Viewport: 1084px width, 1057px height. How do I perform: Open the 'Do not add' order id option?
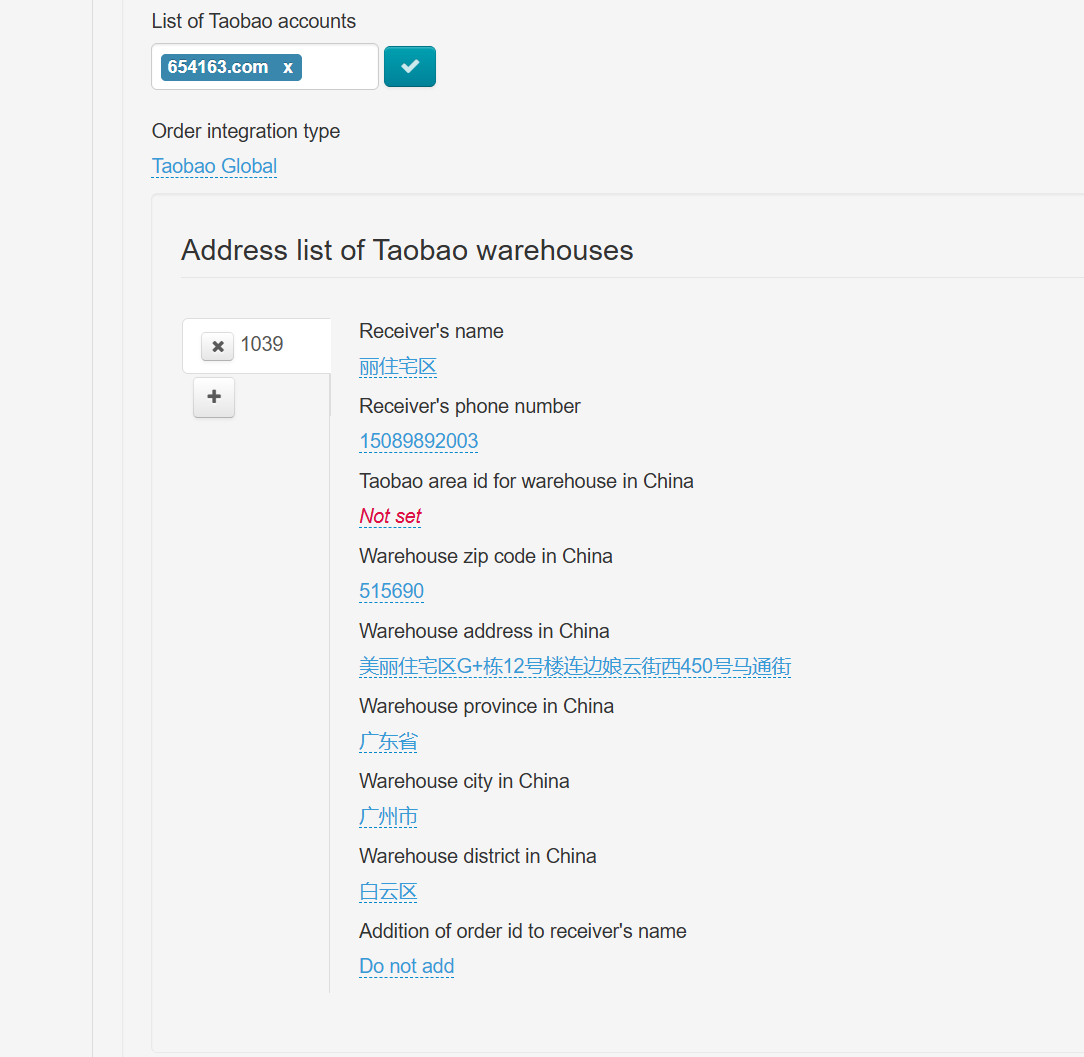[x=406, y=966]
